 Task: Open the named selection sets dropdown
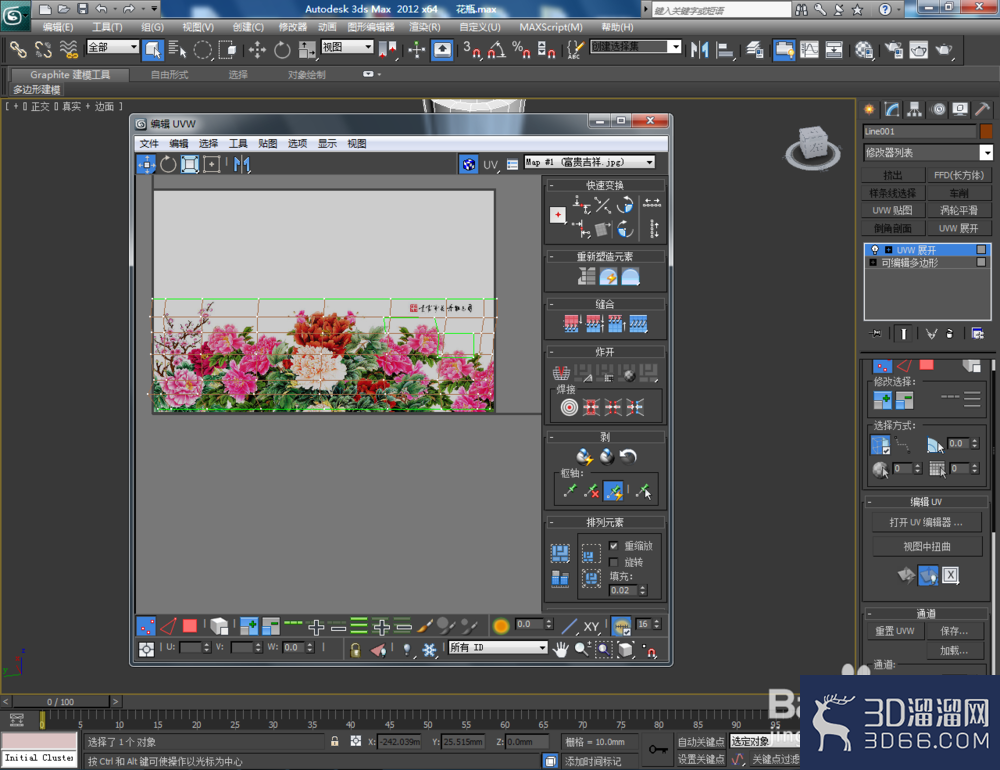point(636,47)
